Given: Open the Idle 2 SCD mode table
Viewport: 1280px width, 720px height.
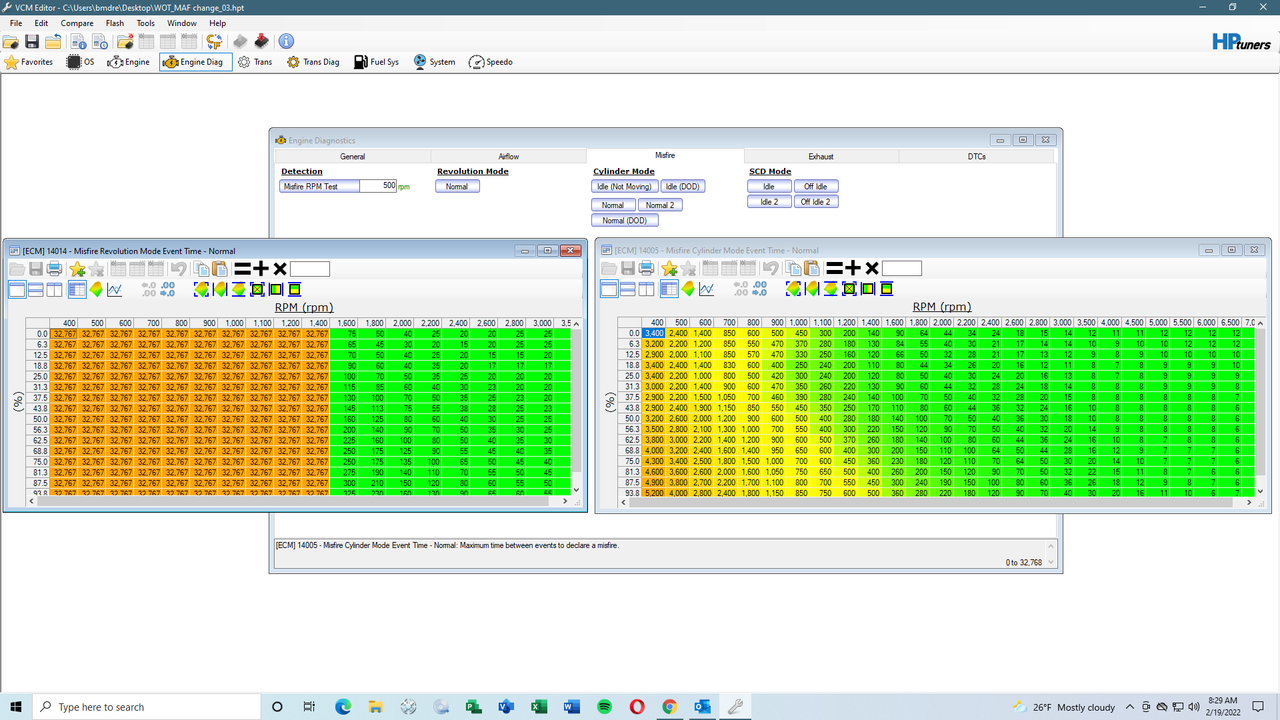Looking at the screenshot, I should tap(769, 202).
